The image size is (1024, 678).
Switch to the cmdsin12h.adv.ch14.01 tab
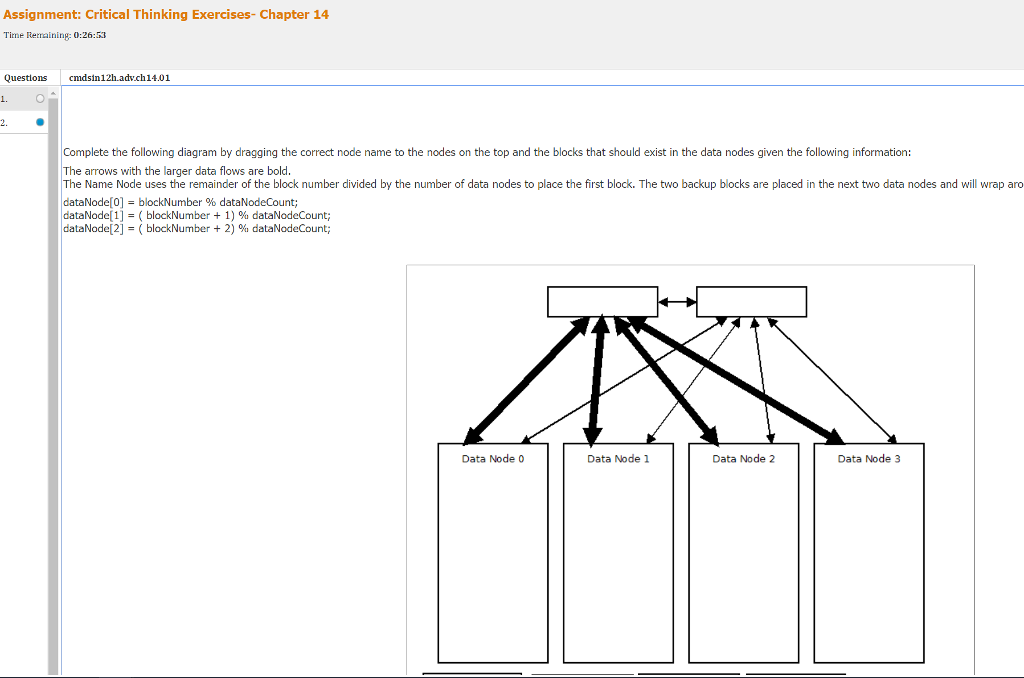tap(118, 77)
